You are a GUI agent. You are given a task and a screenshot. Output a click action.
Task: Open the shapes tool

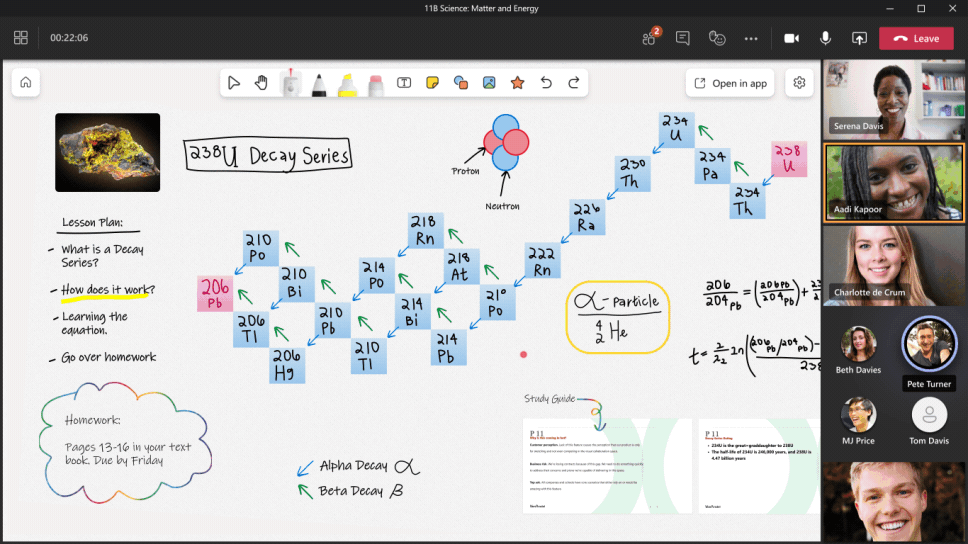pos(461,83)
